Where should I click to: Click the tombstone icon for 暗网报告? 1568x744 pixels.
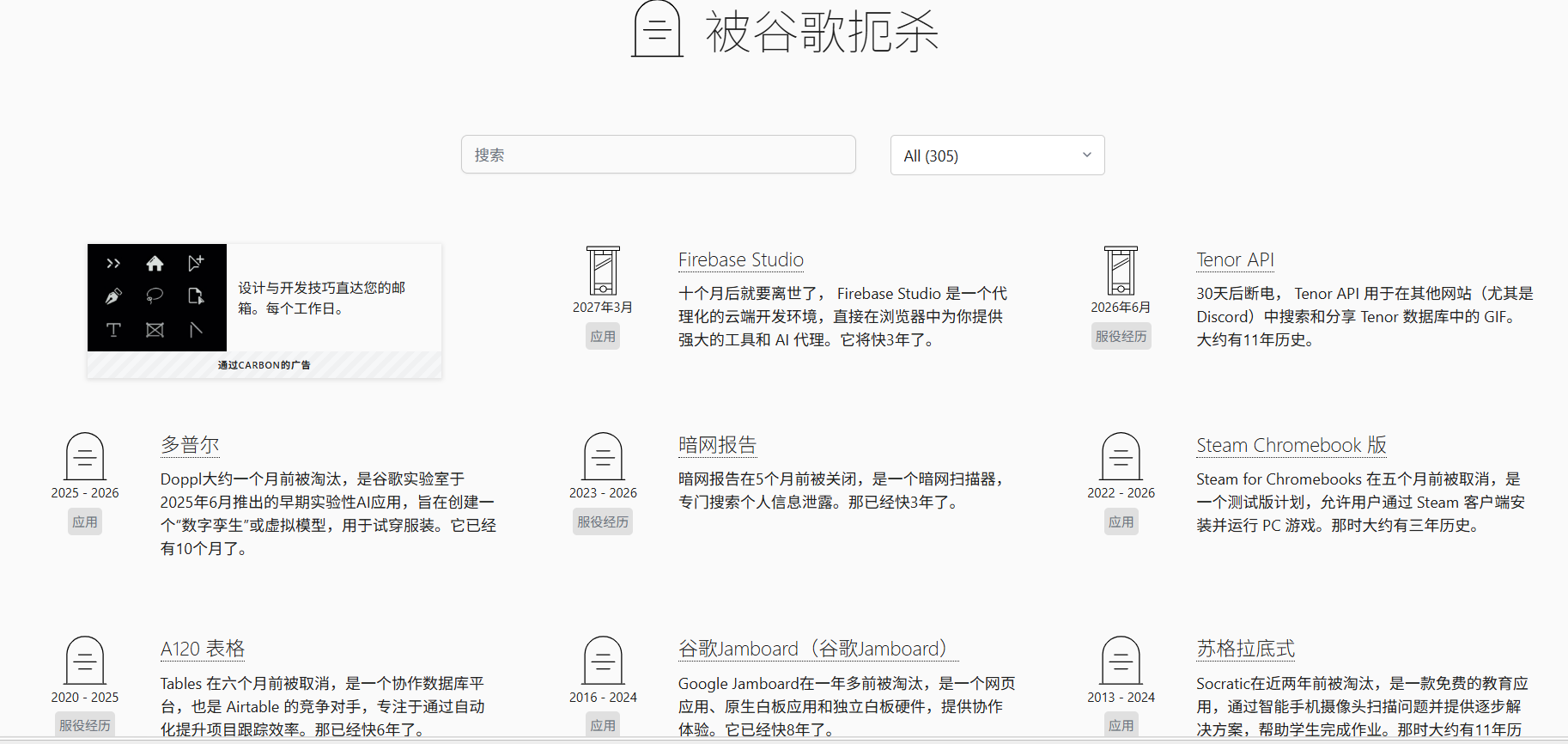(603, 456)
